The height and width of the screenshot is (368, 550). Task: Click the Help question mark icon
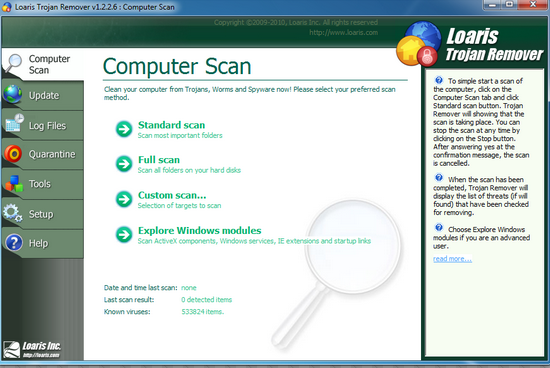pos(14,242)
